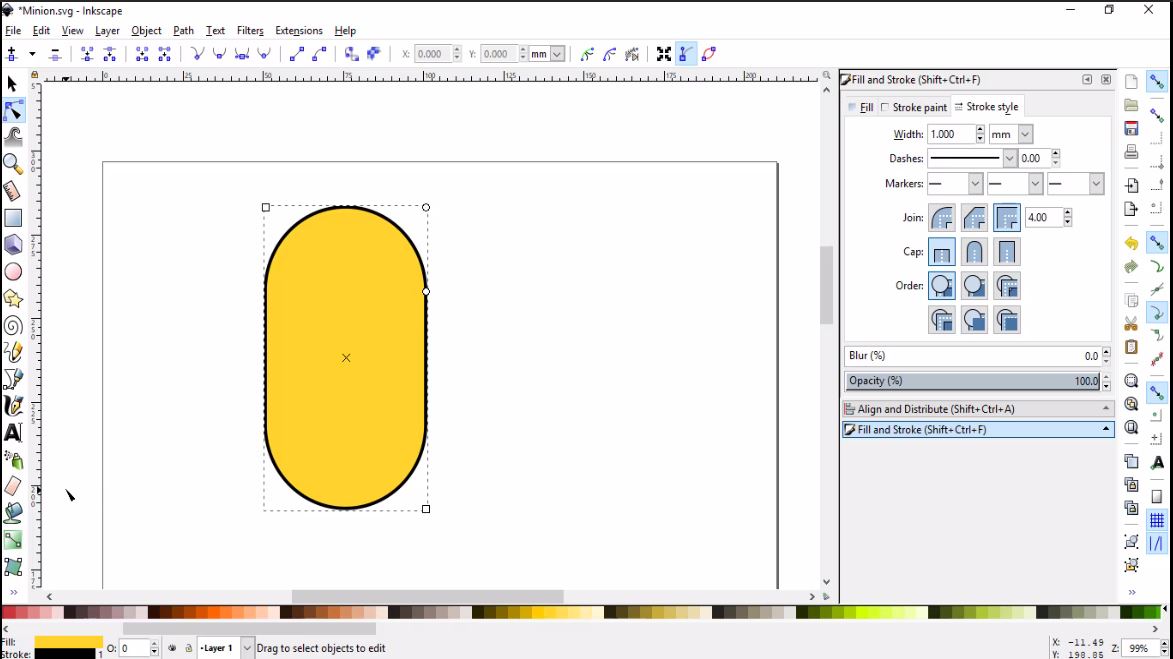Click the Print document icon
The image size is (1173, 659).
tap(1131, 152)
